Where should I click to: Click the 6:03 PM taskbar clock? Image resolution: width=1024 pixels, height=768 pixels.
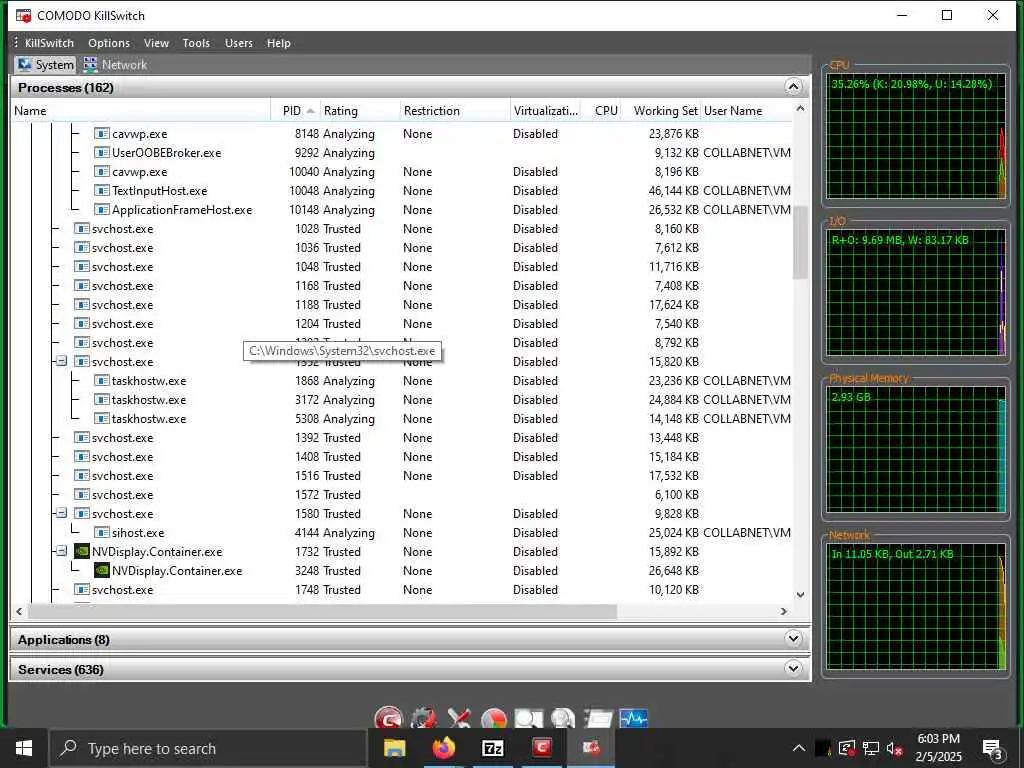click(x=938, y=739)
